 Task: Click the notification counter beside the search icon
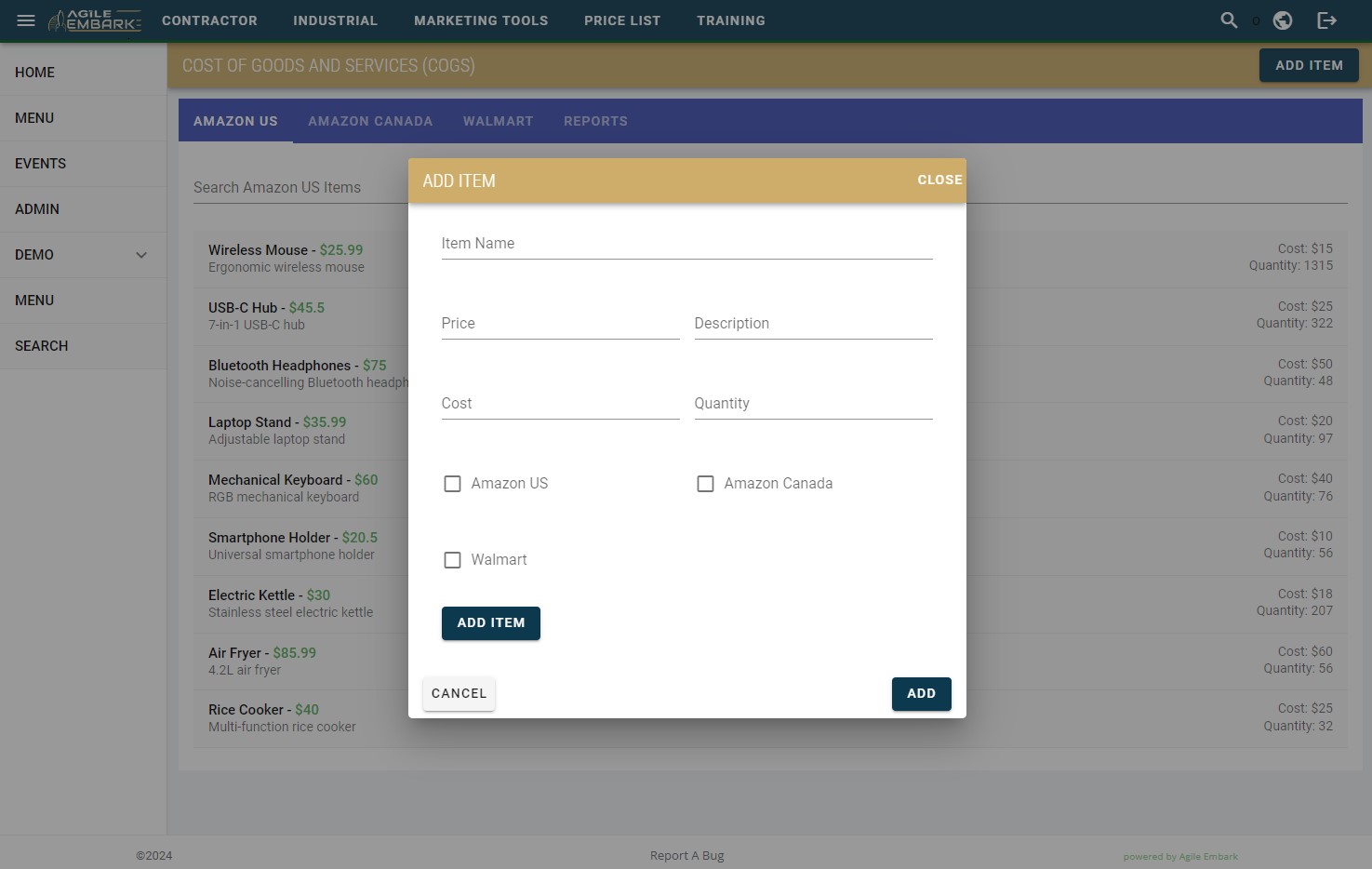click(1256, 20)
